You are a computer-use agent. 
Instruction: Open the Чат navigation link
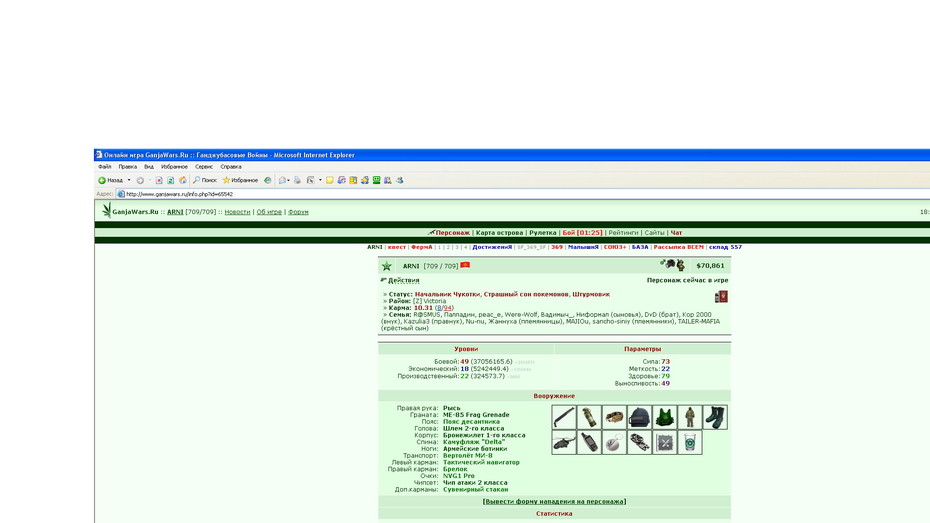[676, 233]
